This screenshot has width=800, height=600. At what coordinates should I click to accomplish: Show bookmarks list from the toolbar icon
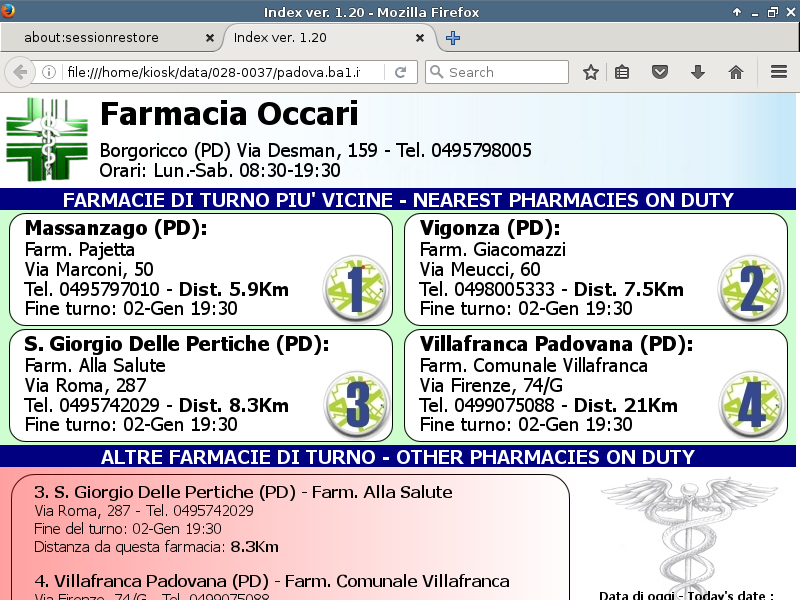(x=622, y=72)
